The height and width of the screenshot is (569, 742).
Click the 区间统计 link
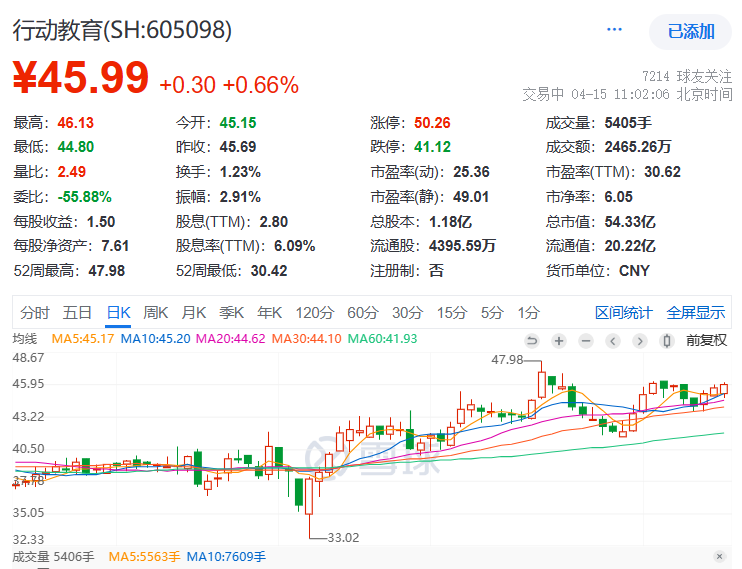(624, 312)
